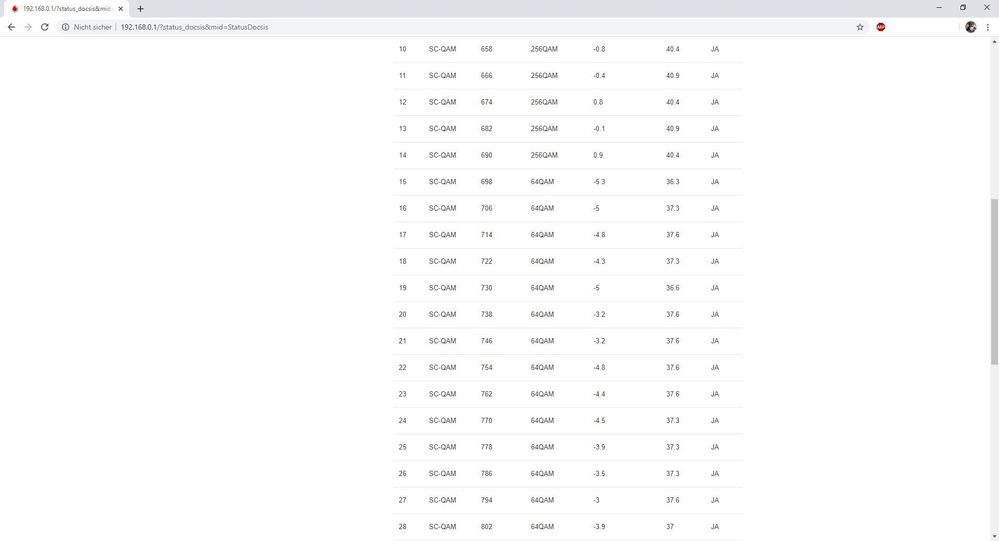The height and width of the screenshot is (541, 999).
Task: Click power level -5.3 in row 15
Action: [599, 182]
